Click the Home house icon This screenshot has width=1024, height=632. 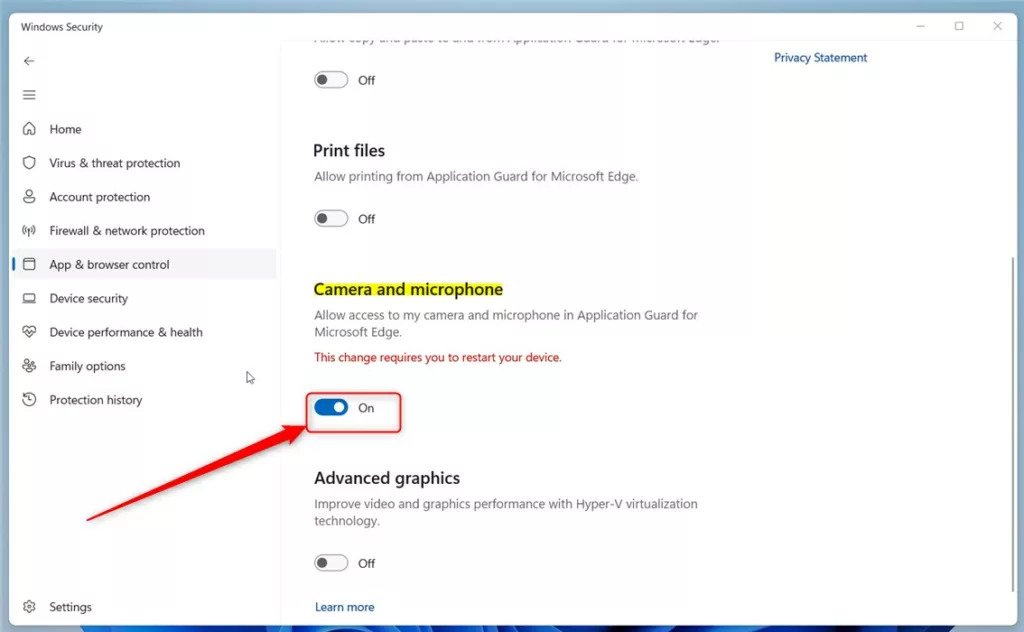click(x=29, y=129)
